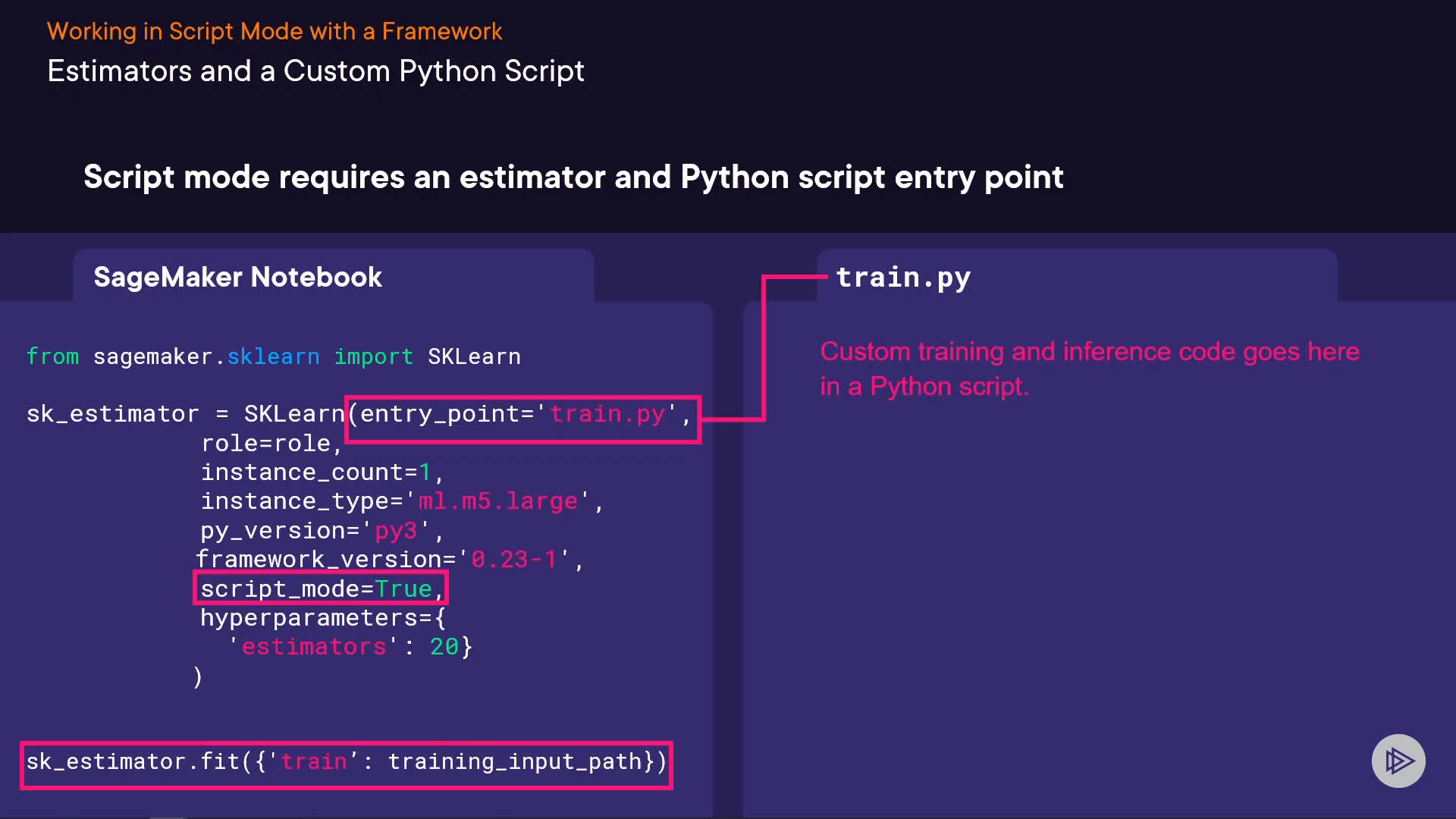Viewport: 1456px width, 819px height.
Task: Click the 'estimators': 20 entry
Action: tap(350, 647)
